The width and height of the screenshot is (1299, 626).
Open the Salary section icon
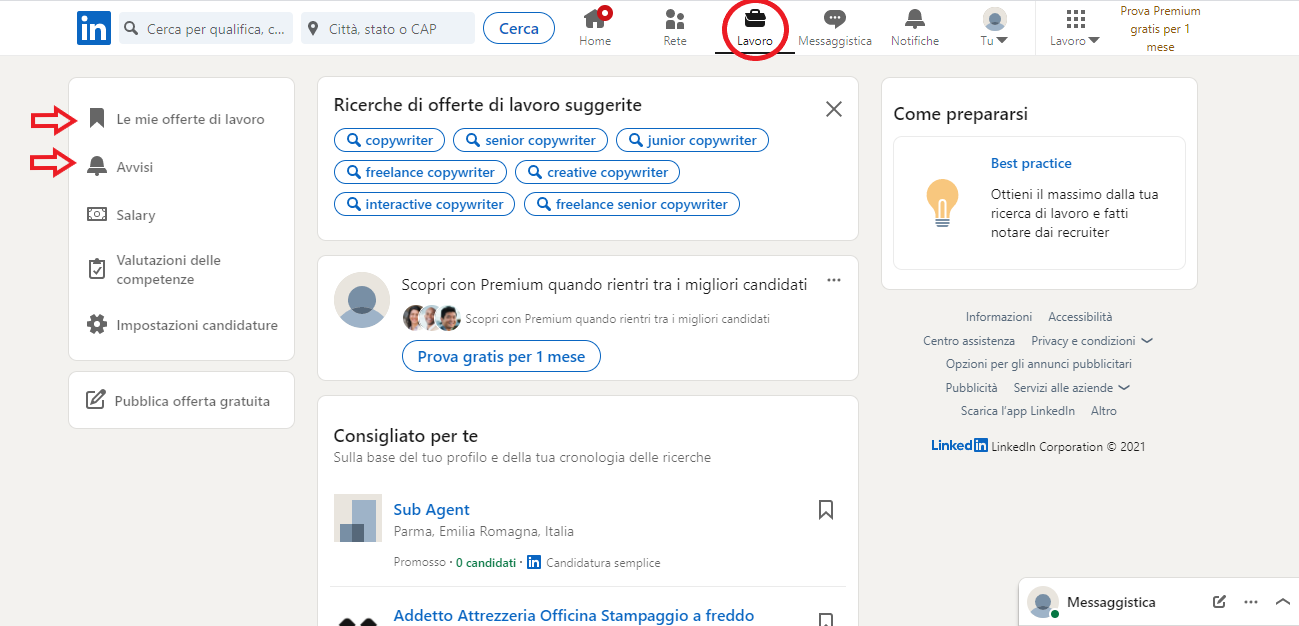coord(95,214)
